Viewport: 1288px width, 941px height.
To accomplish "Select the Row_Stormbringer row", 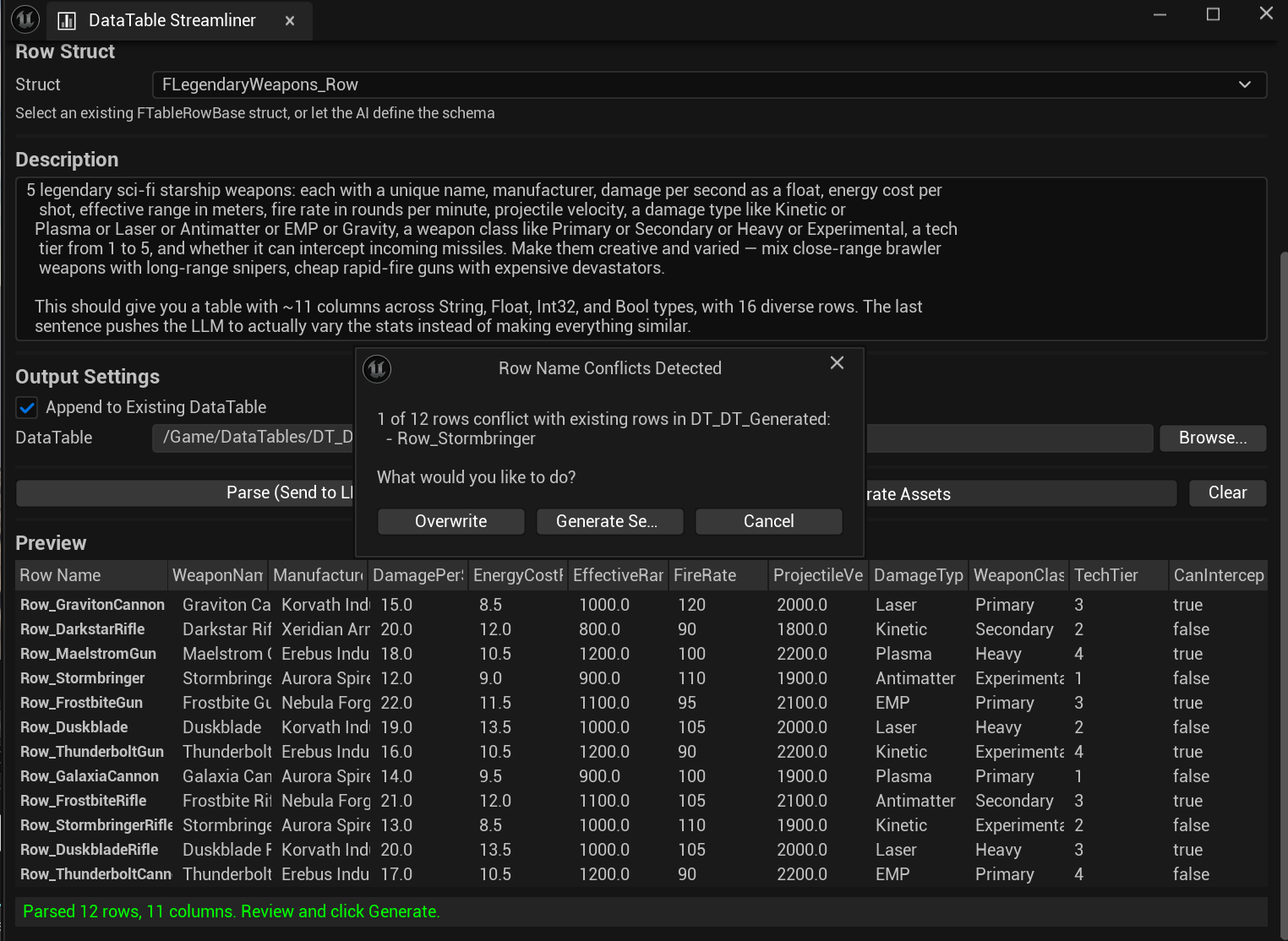I will pos(83,678).
